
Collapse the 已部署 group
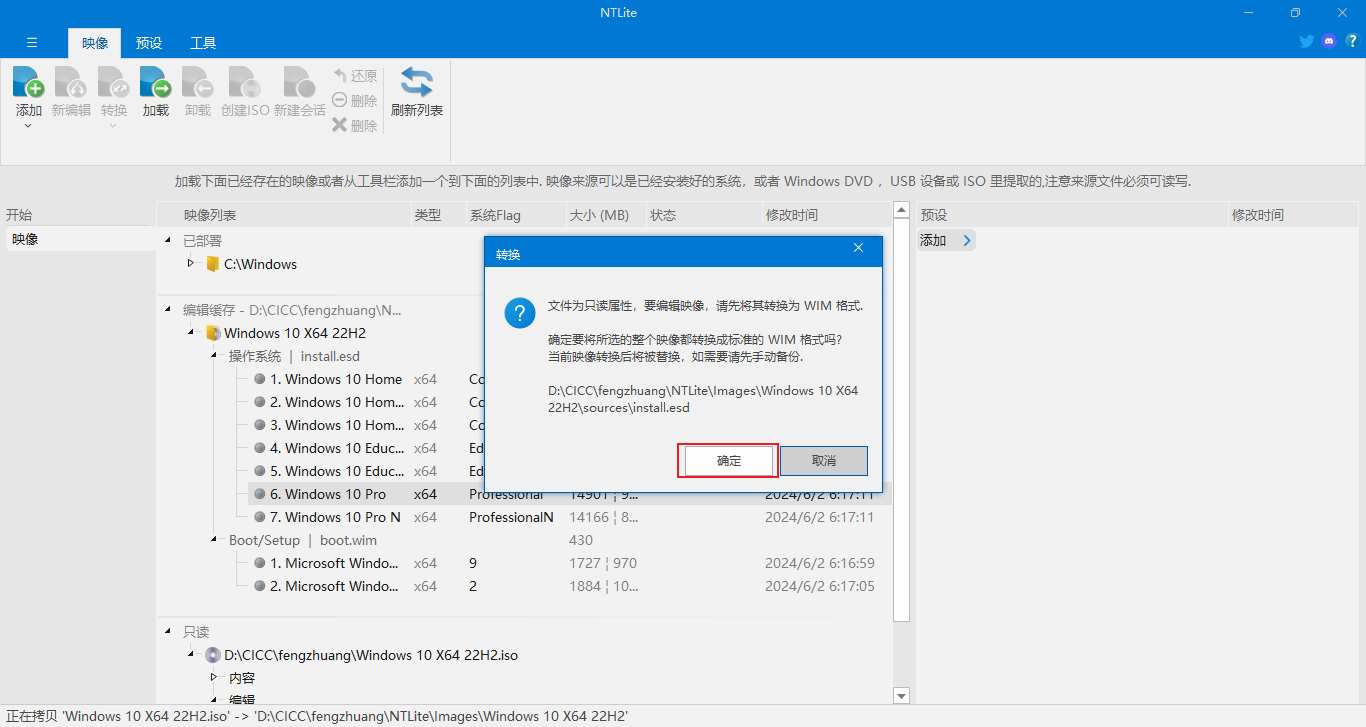point(168,241)
